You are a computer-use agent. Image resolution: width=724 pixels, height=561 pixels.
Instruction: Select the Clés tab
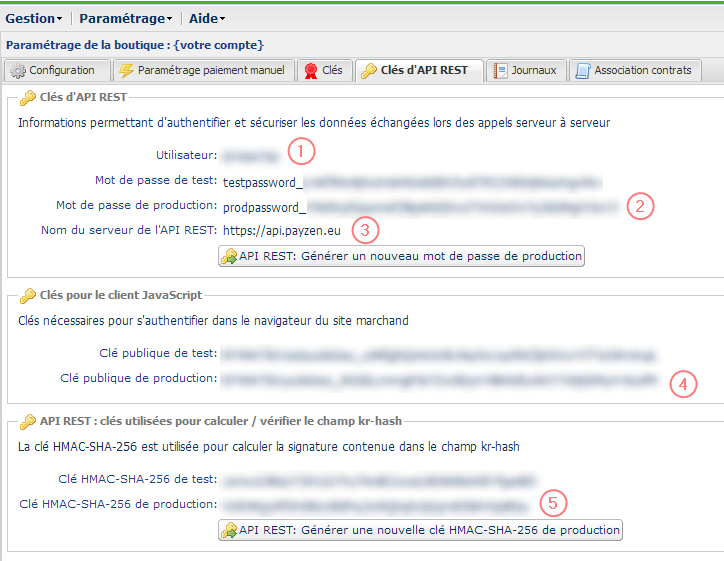(x=323, y=70)
